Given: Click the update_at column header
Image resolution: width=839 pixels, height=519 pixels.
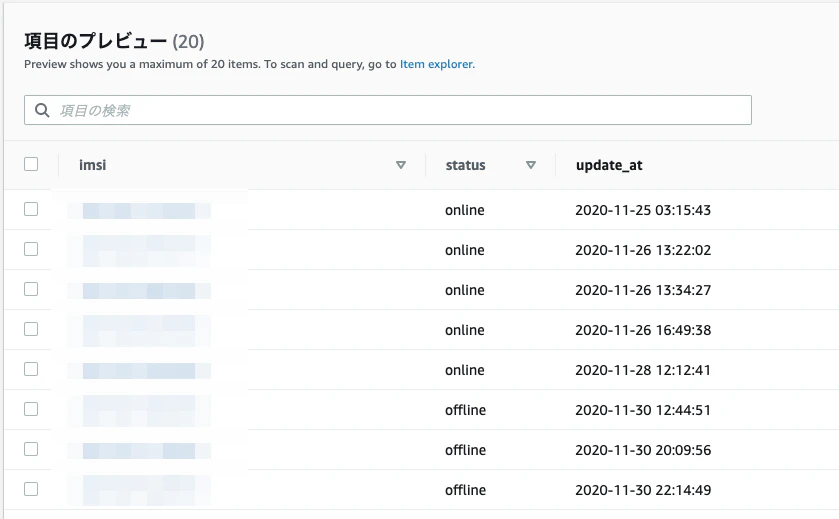Looking at the screenshot, I should [609, 165].
